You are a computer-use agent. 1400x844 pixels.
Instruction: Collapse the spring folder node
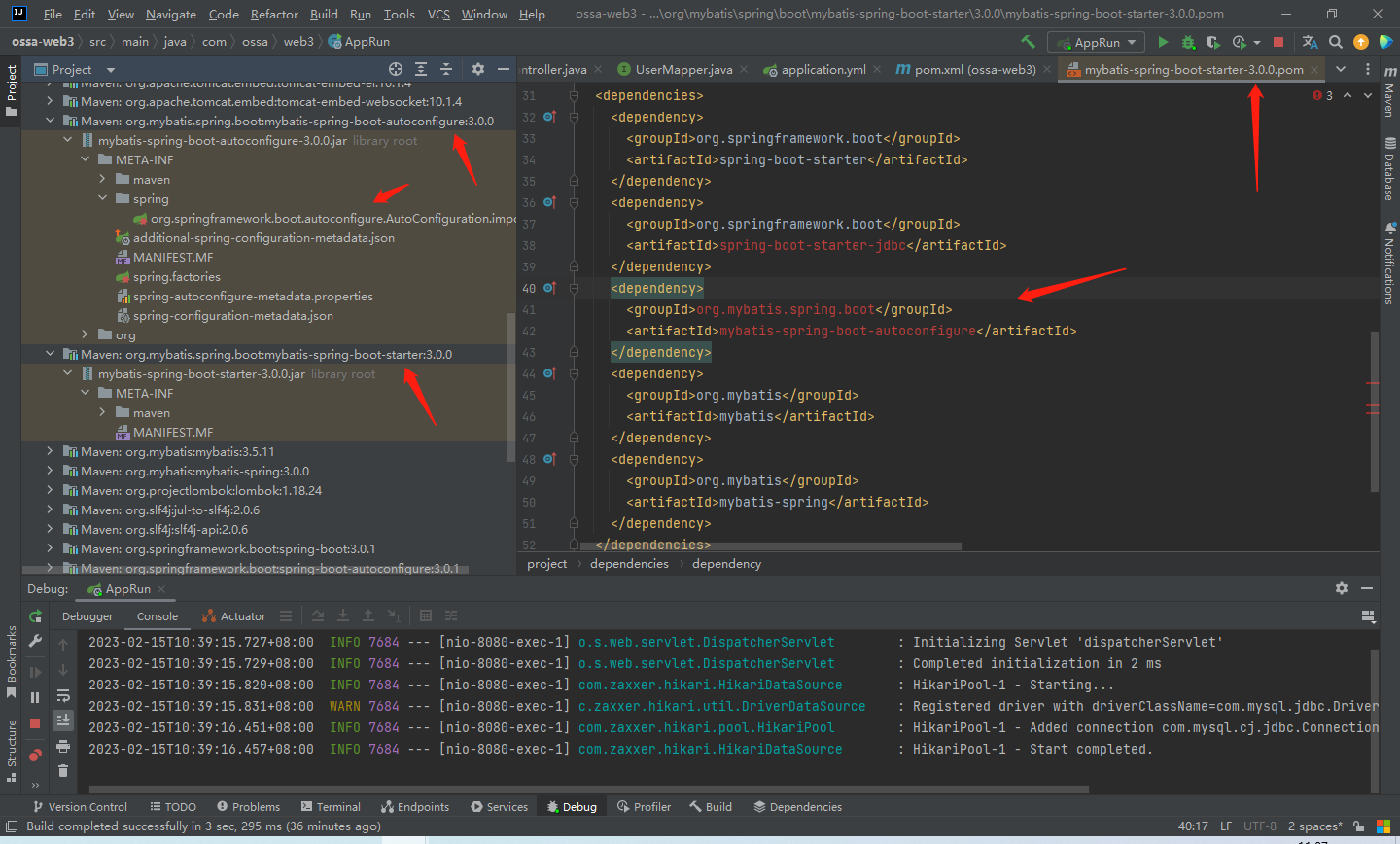[103, 199]
